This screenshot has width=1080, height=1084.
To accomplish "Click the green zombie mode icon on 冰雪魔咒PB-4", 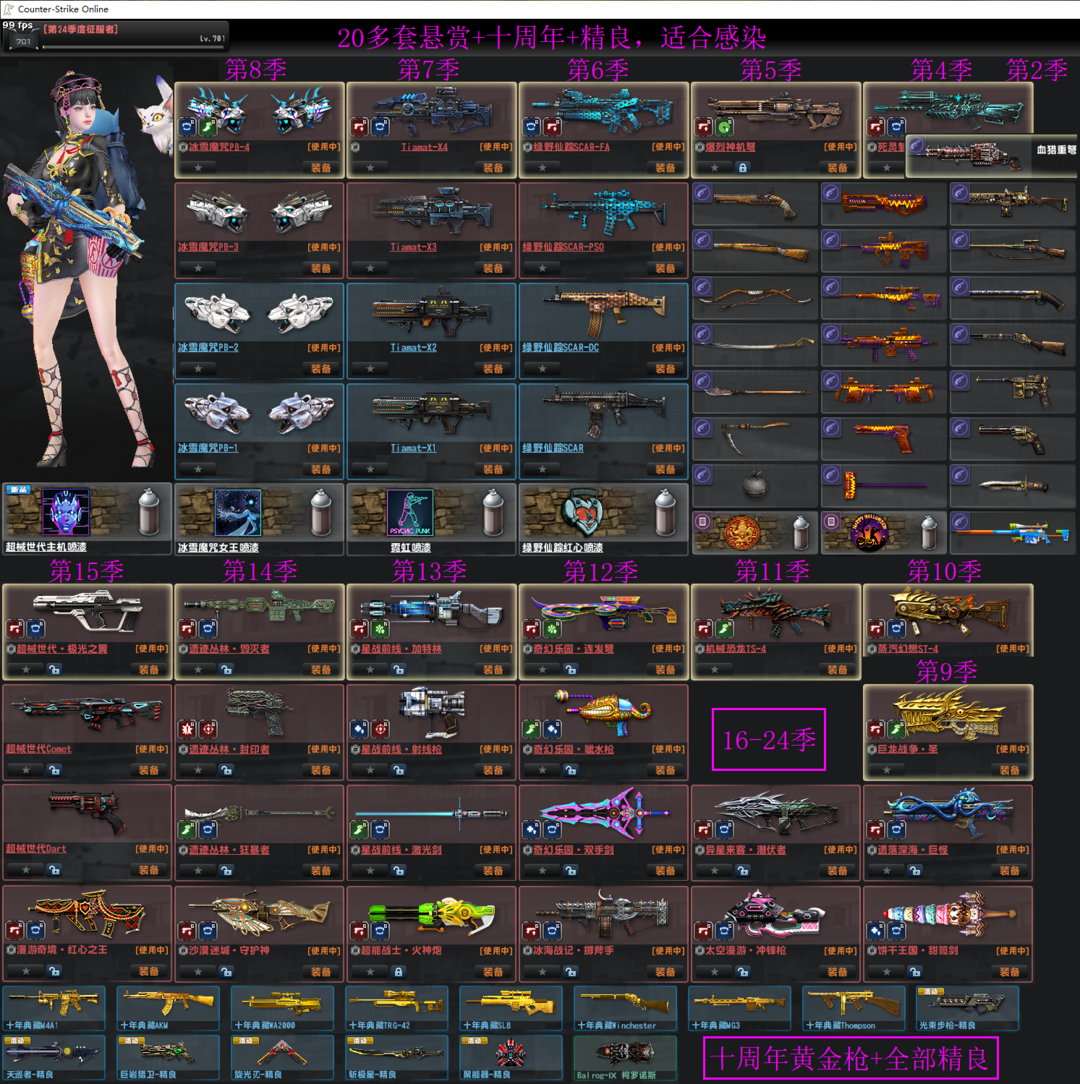I will tap(207, 127).
